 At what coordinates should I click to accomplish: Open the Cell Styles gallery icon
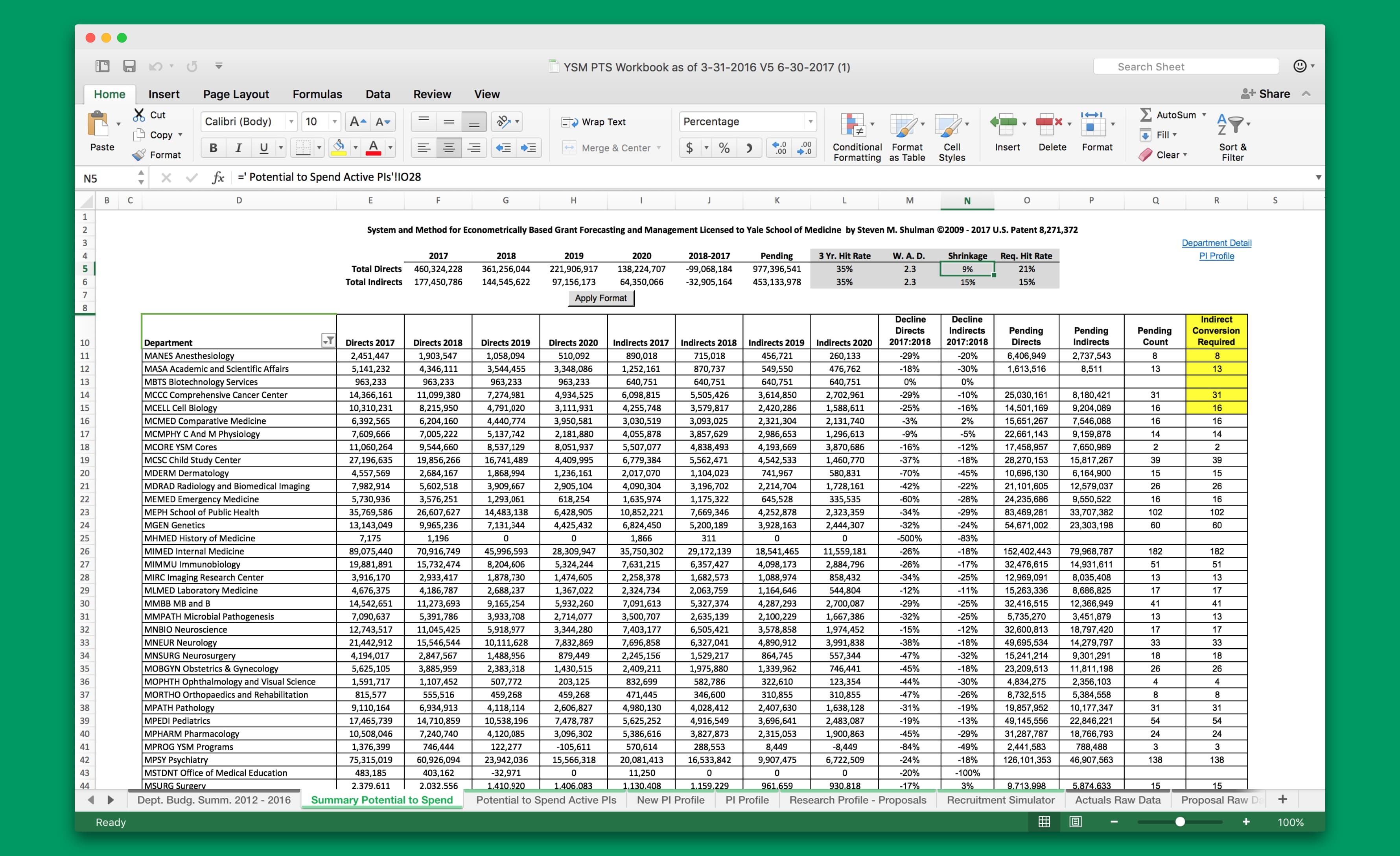point(948,125)
